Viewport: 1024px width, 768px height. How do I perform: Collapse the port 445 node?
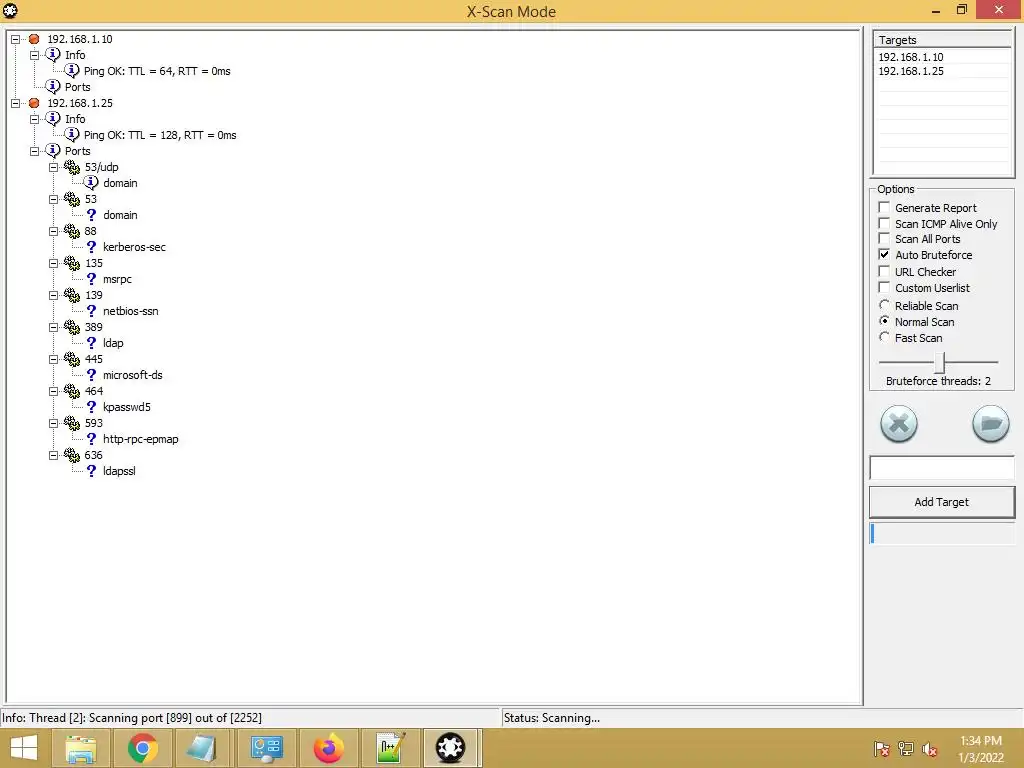[x=54, y=359]
